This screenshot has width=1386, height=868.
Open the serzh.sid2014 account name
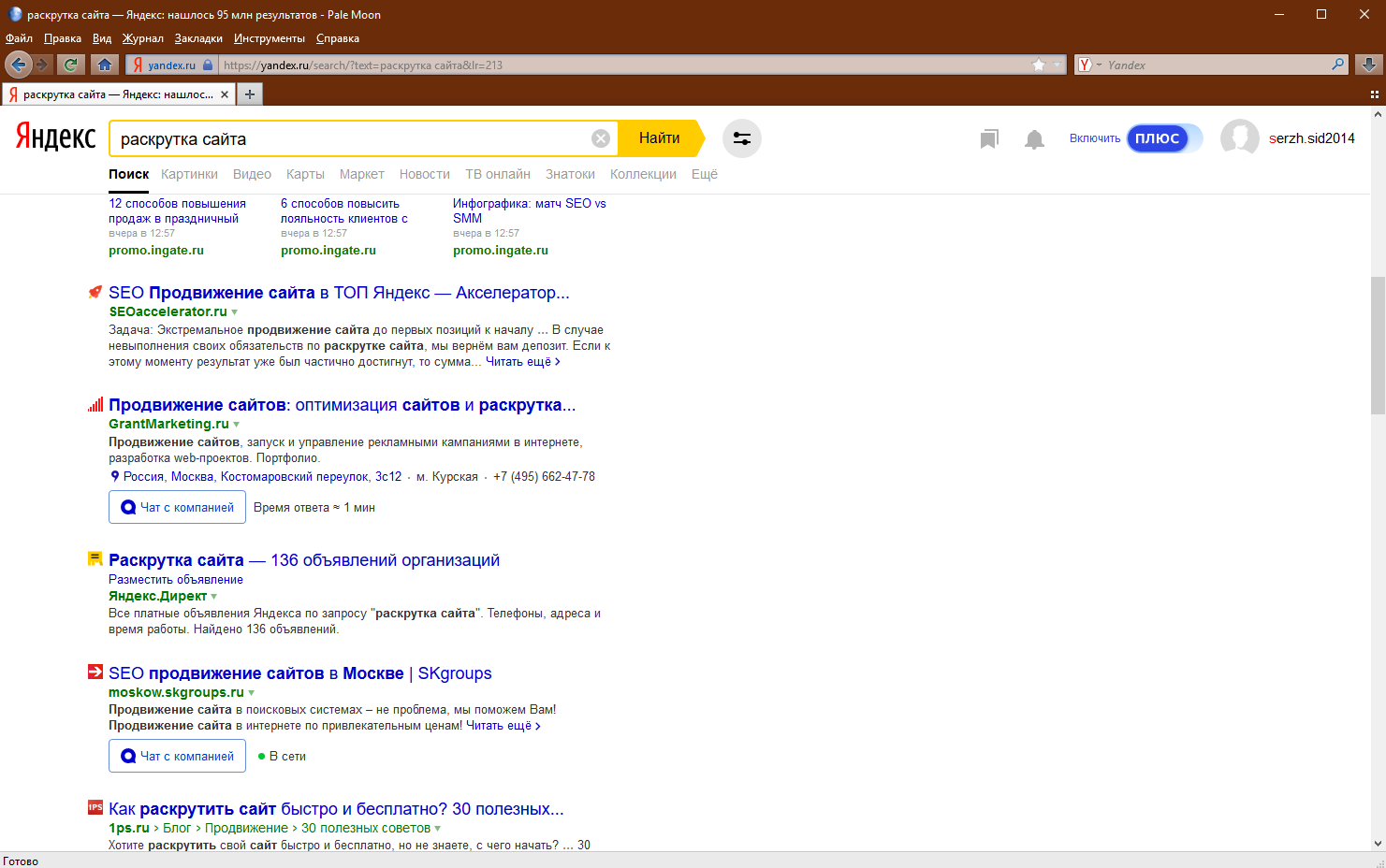click(1312, 138)
